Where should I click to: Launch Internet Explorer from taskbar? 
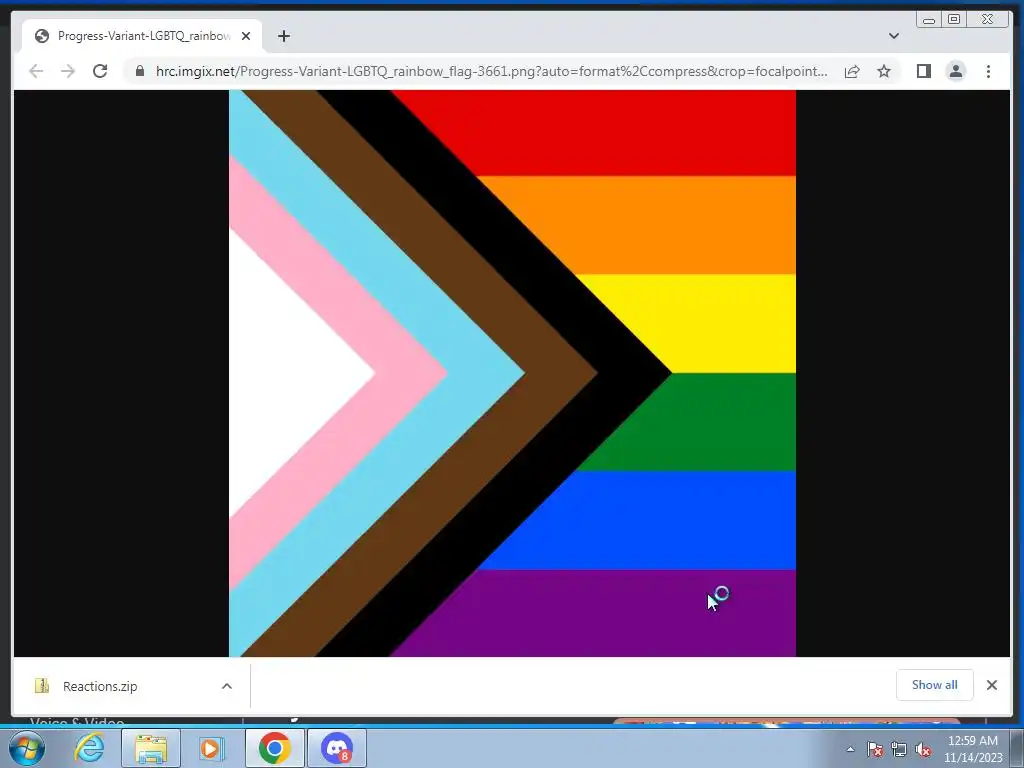89,748
